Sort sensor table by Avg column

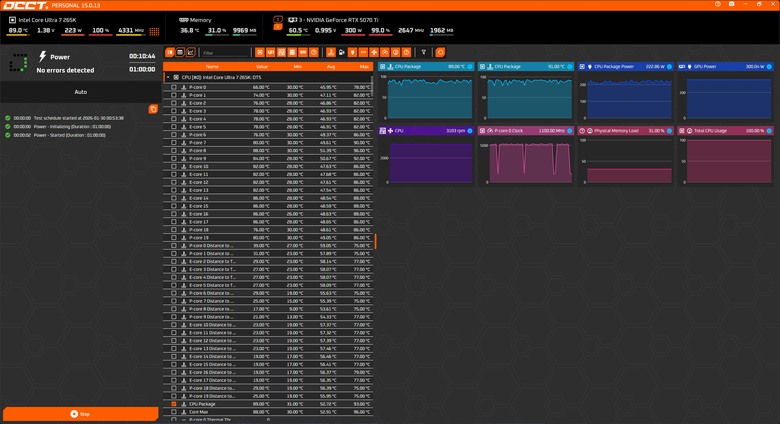[331, 67]
